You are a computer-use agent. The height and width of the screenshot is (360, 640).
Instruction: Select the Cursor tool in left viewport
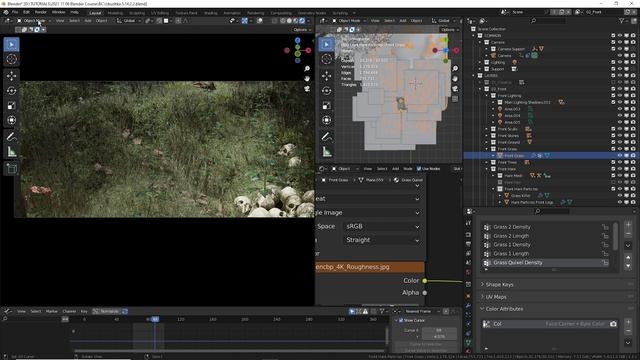(x=11, y=59)
